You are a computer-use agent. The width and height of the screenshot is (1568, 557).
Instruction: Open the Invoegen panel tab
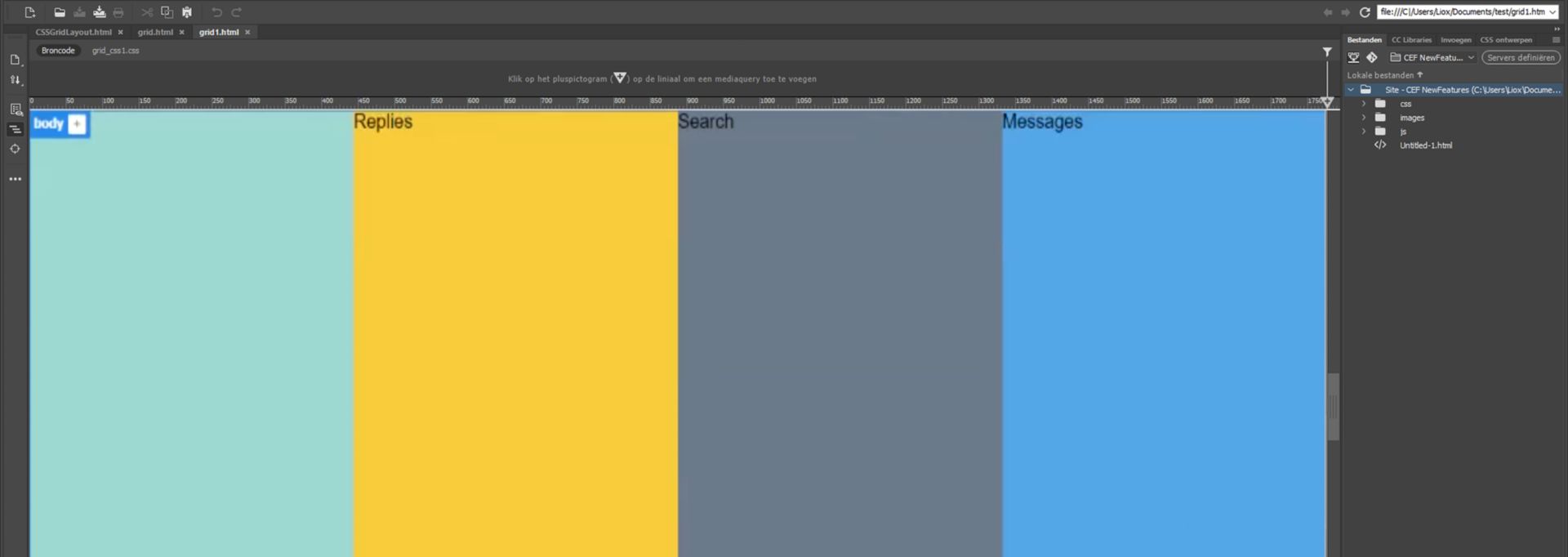coord(1455,40)
